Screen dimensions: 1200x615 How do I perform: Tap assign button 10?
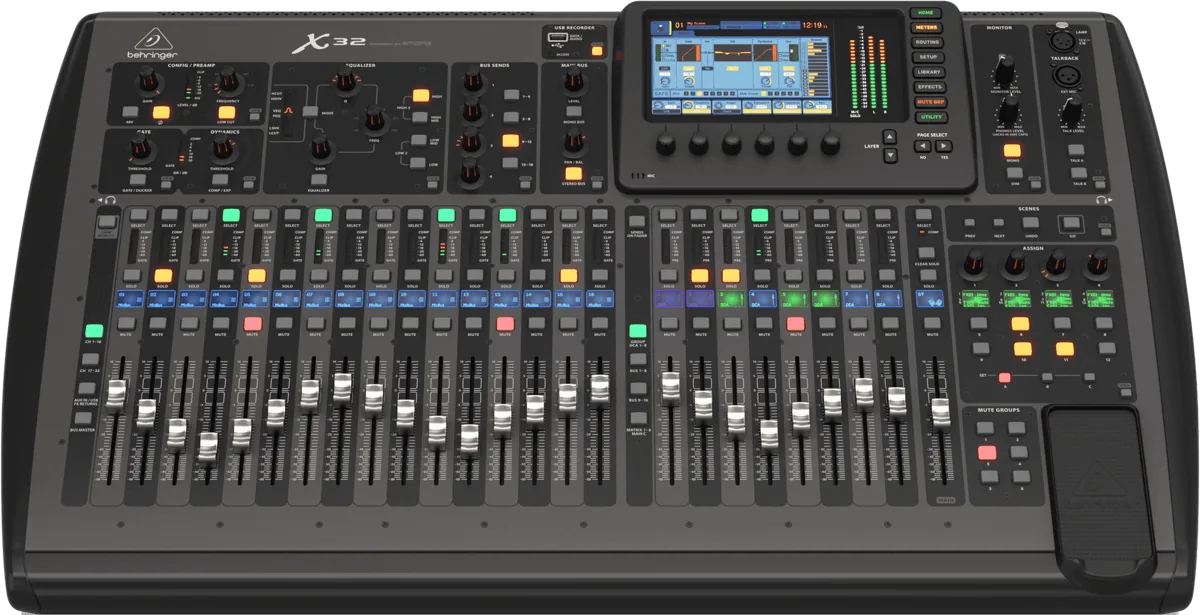tap(1021, 349)
